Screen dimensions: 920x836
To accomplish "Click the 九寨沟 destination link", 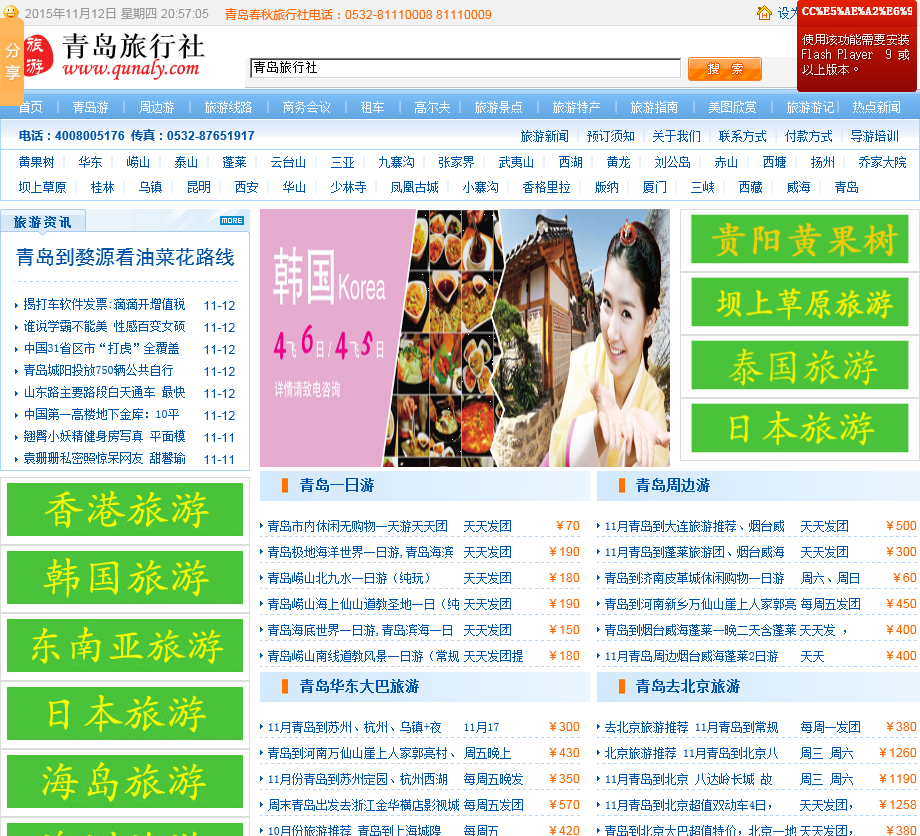I will point(397,163).
